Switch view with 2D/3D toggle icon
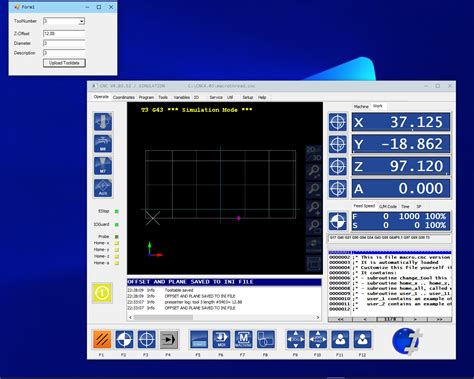 (314, 153)
